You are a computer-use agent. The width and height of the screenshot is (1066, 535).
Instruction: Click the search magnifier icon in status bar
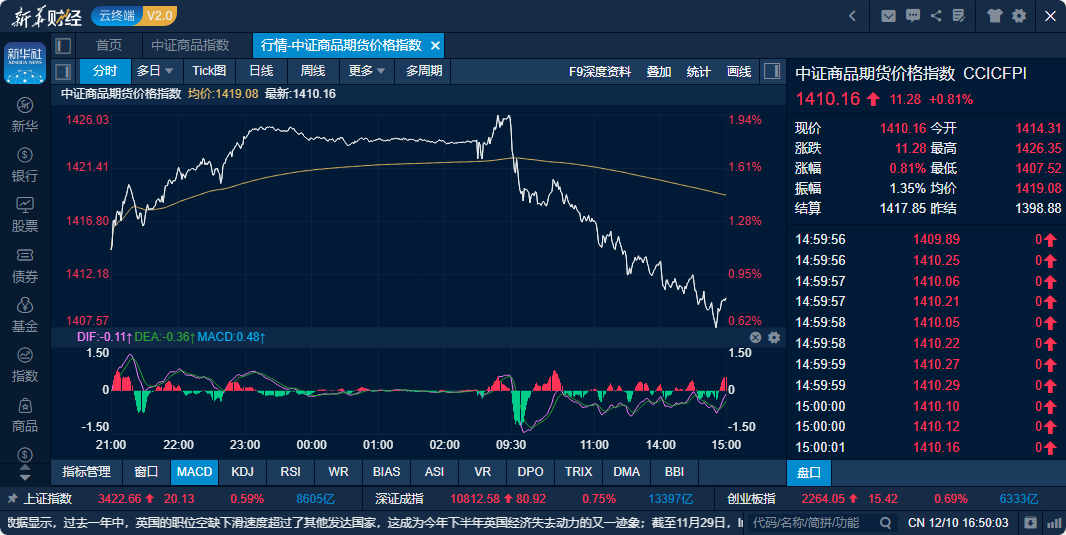pos(885,522)
